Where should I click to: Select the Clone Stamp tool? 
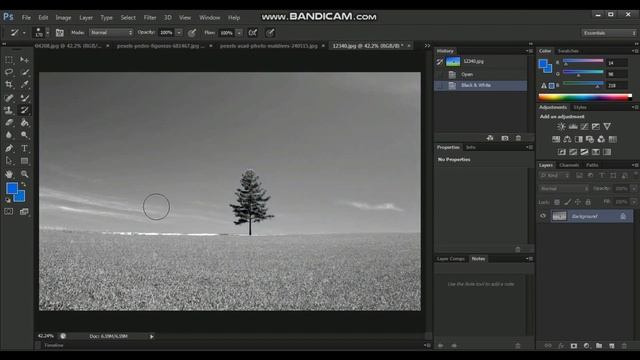point(9,110)
